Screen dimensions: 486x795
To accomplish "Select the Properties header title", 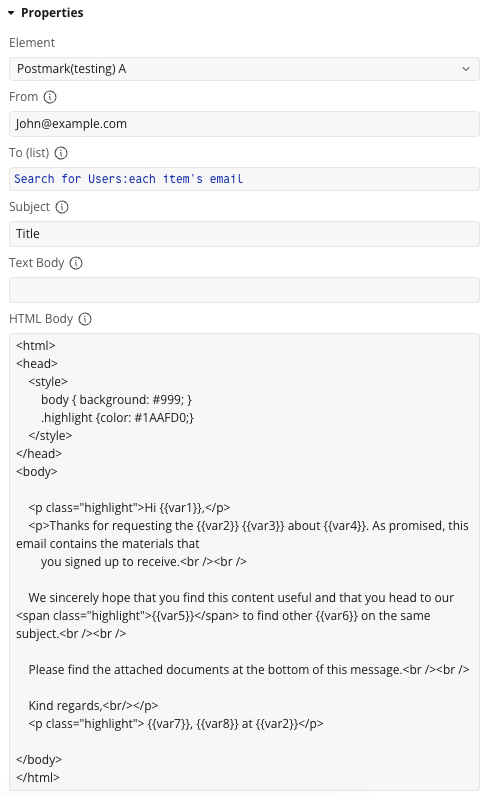I will pyautogui.click(x=52, y=13).
